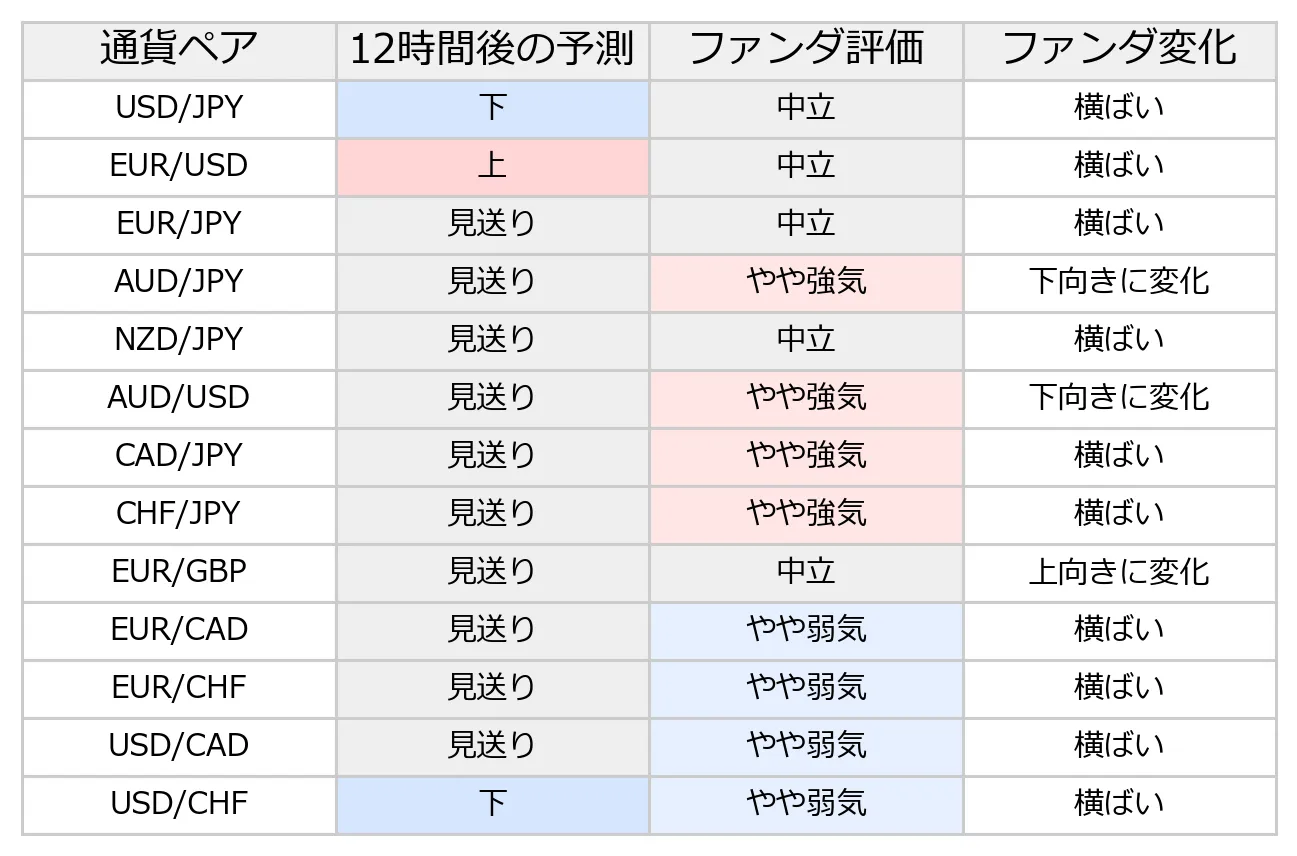
Task: Click 中立 in the EUR/JPY row
Action: (x=806, y=223)
